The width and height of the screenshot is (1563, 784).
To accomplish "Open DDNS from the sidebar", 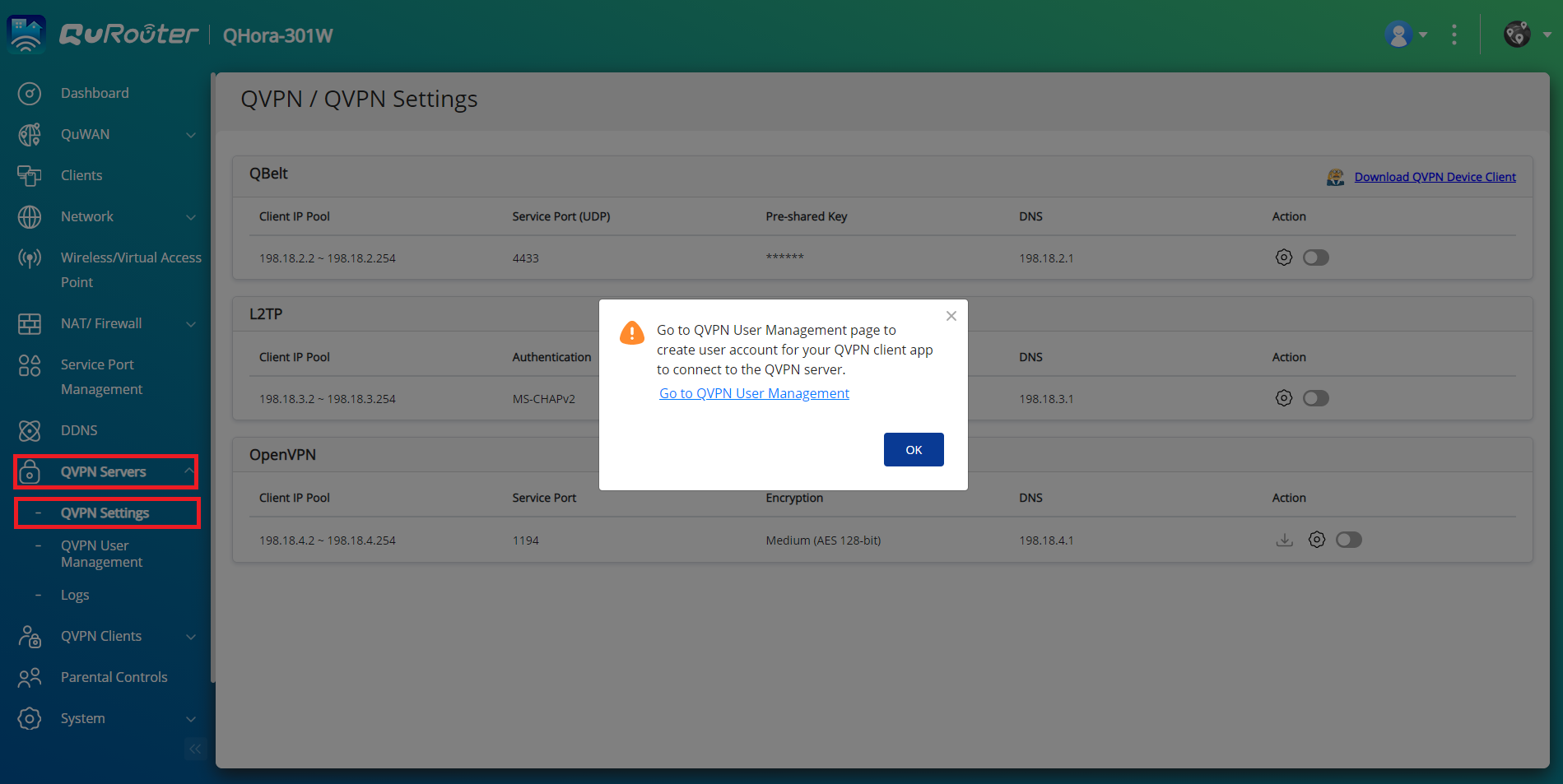I will [x=79, y=430].
